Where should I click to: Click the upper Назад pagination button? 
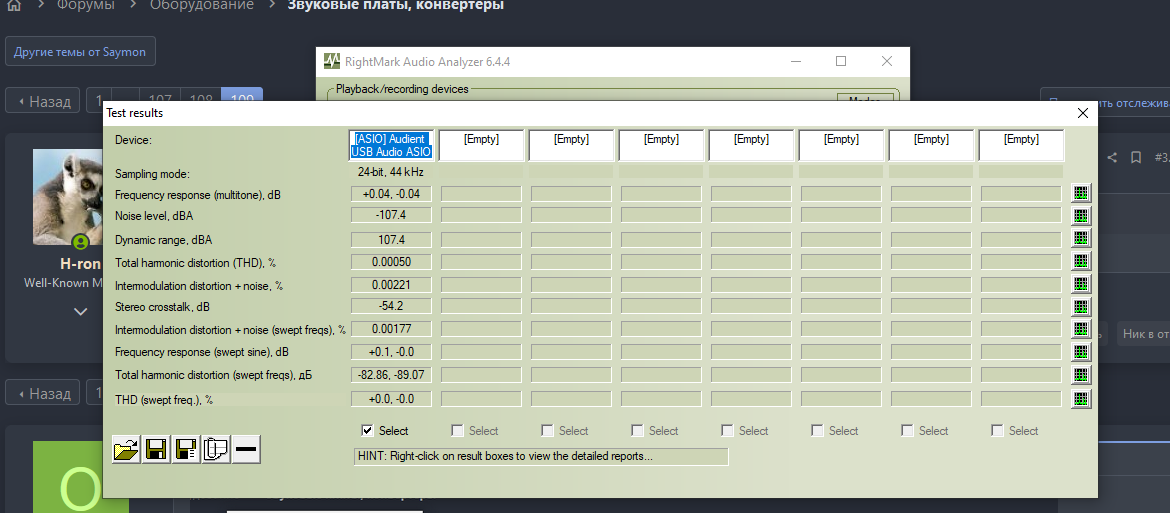(x=43, y=101)
